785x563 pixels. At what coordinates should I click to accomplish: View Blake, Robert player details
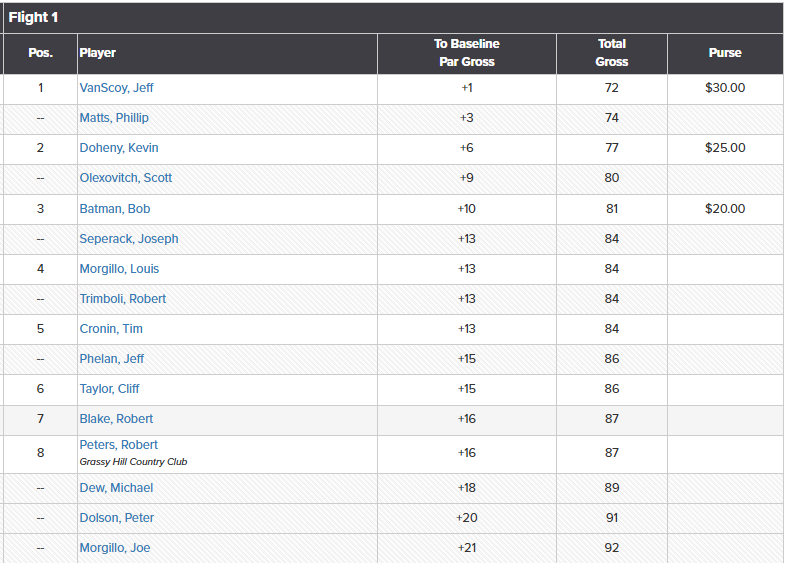click(116, 419)
